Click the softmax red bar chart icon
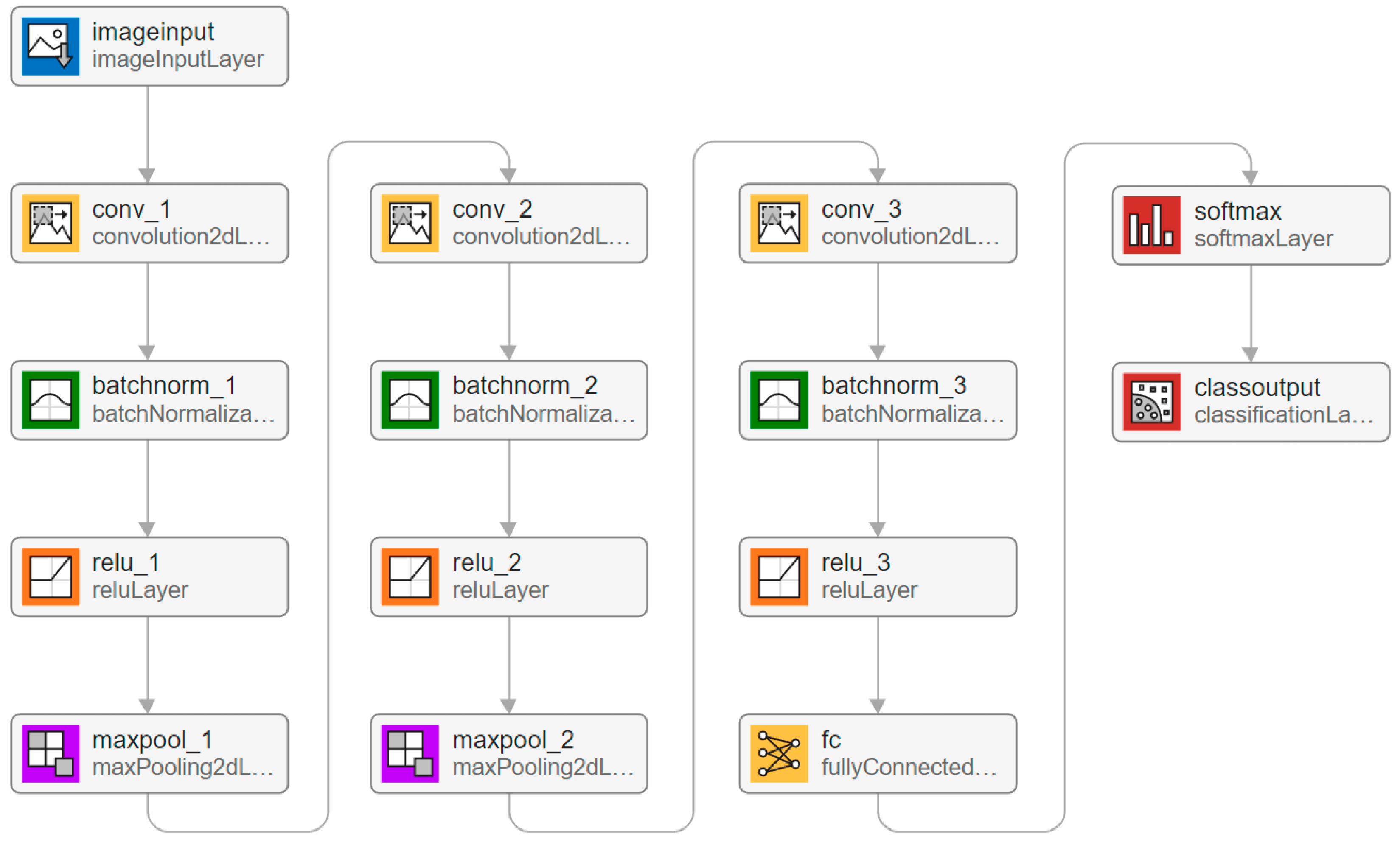 coord(1152,225)
